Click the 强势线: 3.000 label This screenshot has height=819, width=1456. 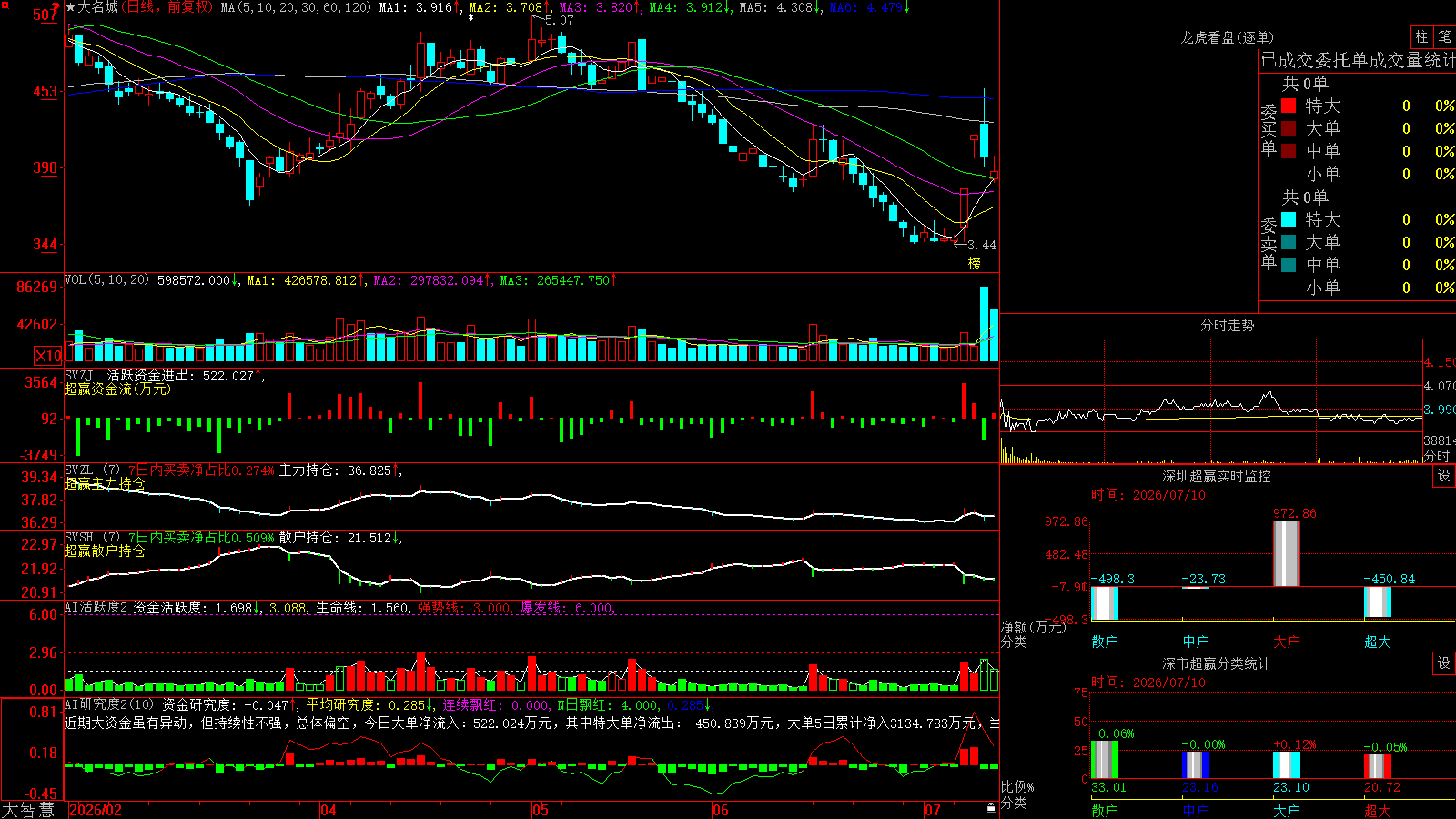464,607
